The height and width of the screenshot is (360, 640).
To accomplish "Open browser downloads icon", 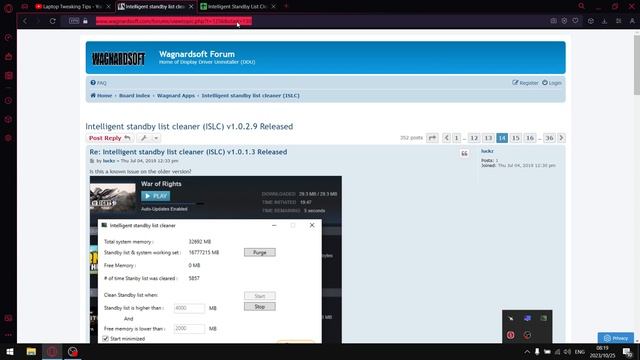I will coord(604,21).
